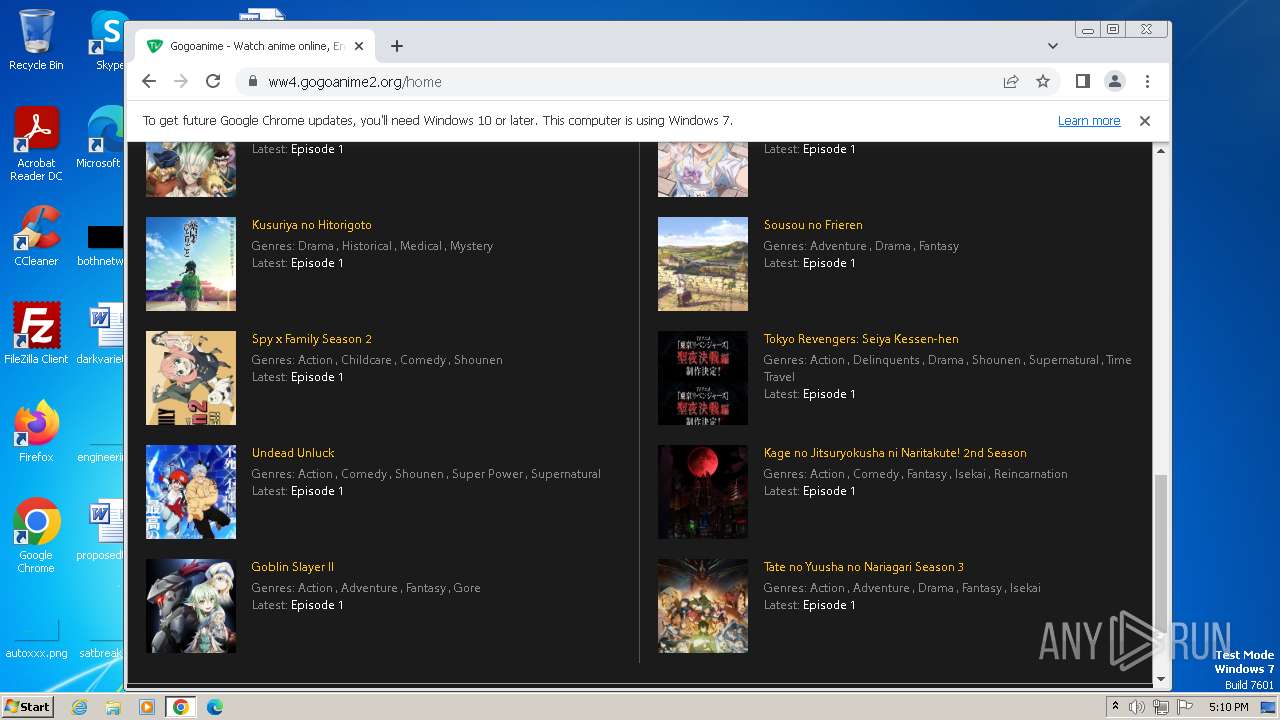Click Sousou no Frieren poster thumbnail
Image resolution: width=1280 pixels, height=720 pixels.
pyautogui.click(x=703, y=264)
